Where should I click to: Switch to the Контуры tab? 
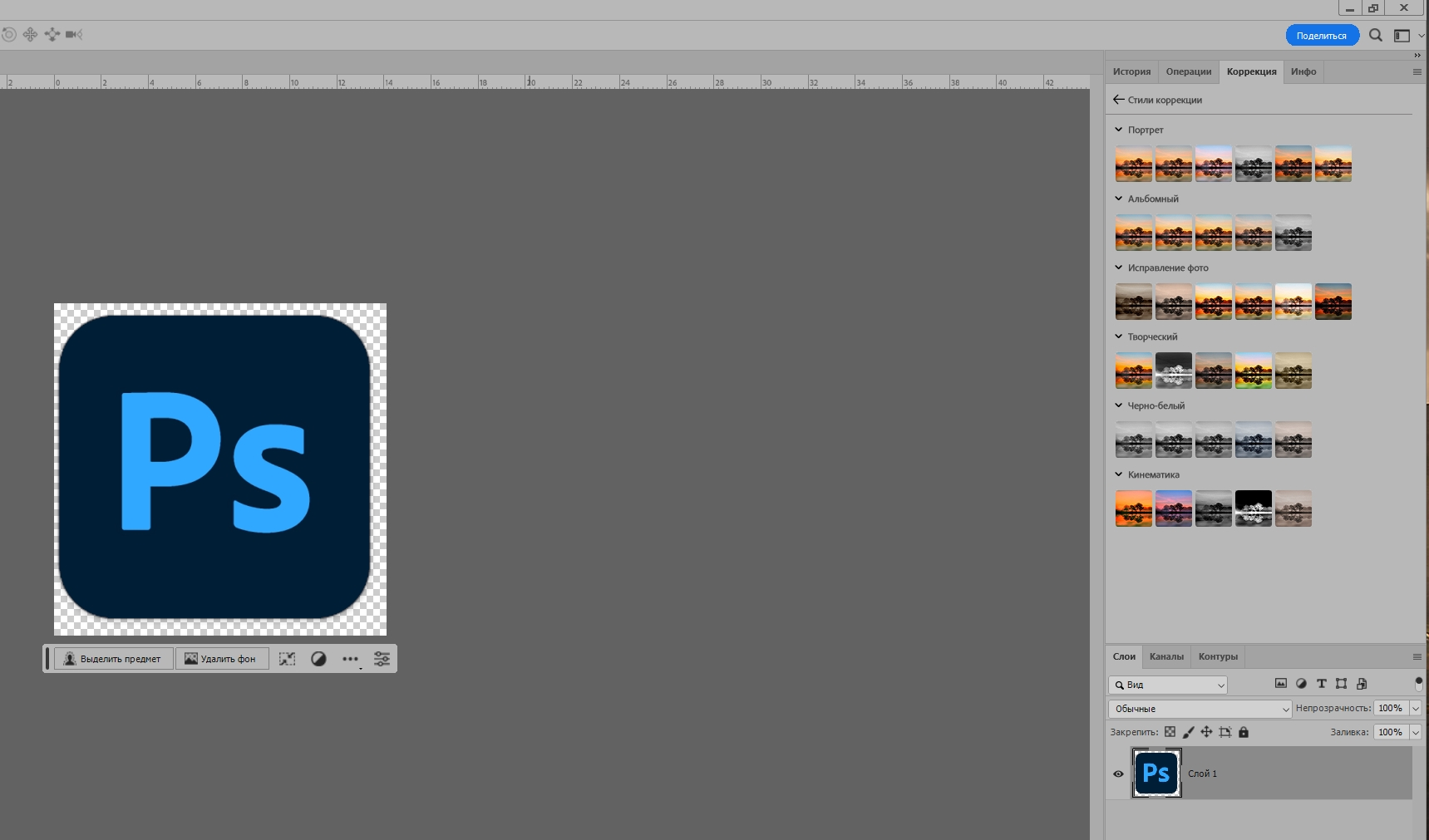click(x=1218, y=656)
